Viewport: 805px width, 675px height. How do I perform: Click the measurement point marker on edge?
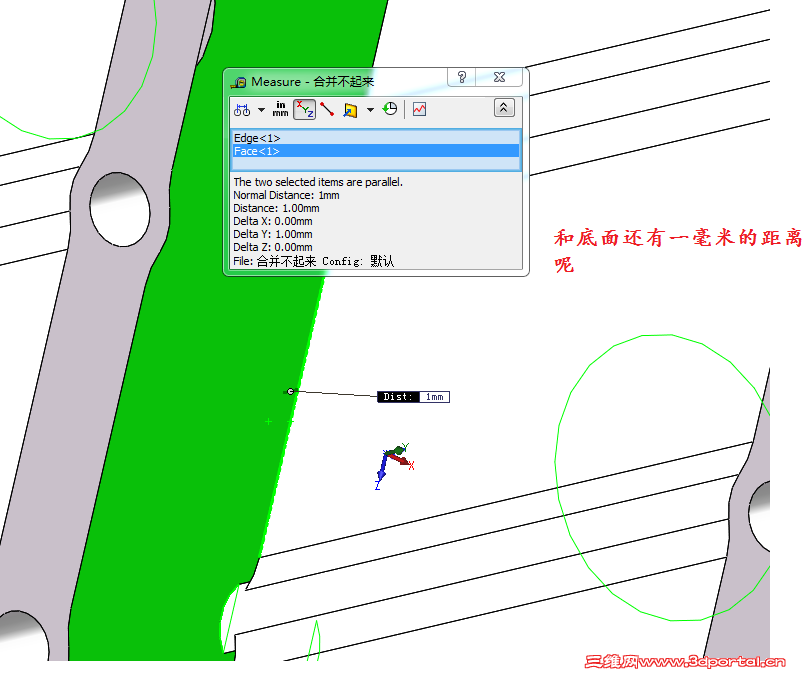tap(291, 392)
